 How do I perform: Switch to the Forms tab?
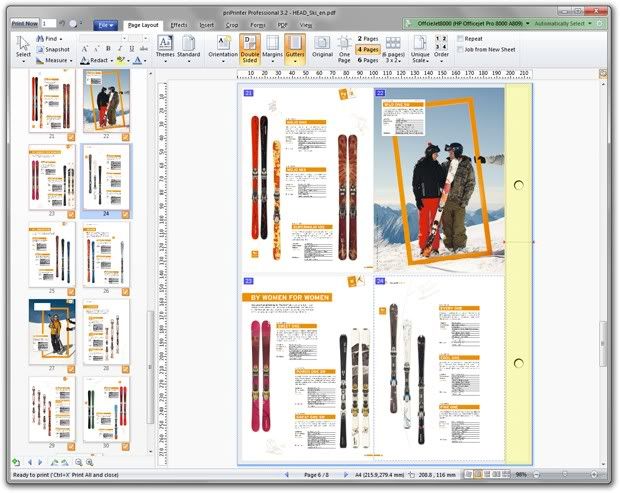(257, 25)
